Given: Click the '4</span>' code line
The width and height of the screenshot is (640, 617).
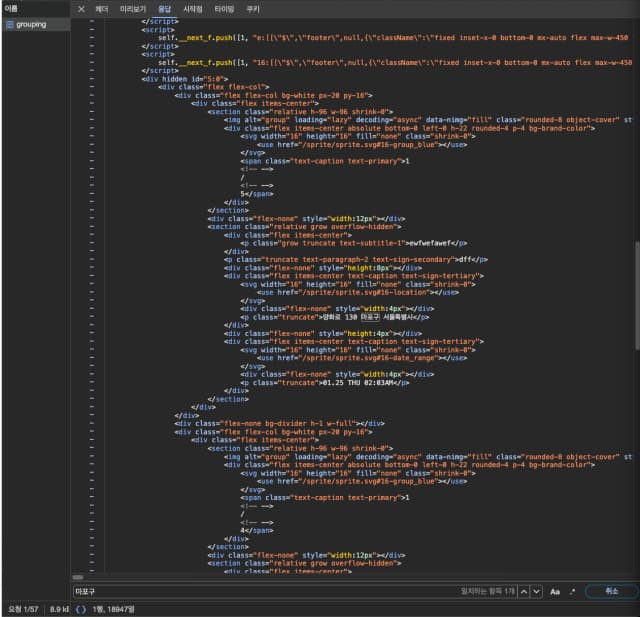Looking at the screenshot, I should pos(257,530).
